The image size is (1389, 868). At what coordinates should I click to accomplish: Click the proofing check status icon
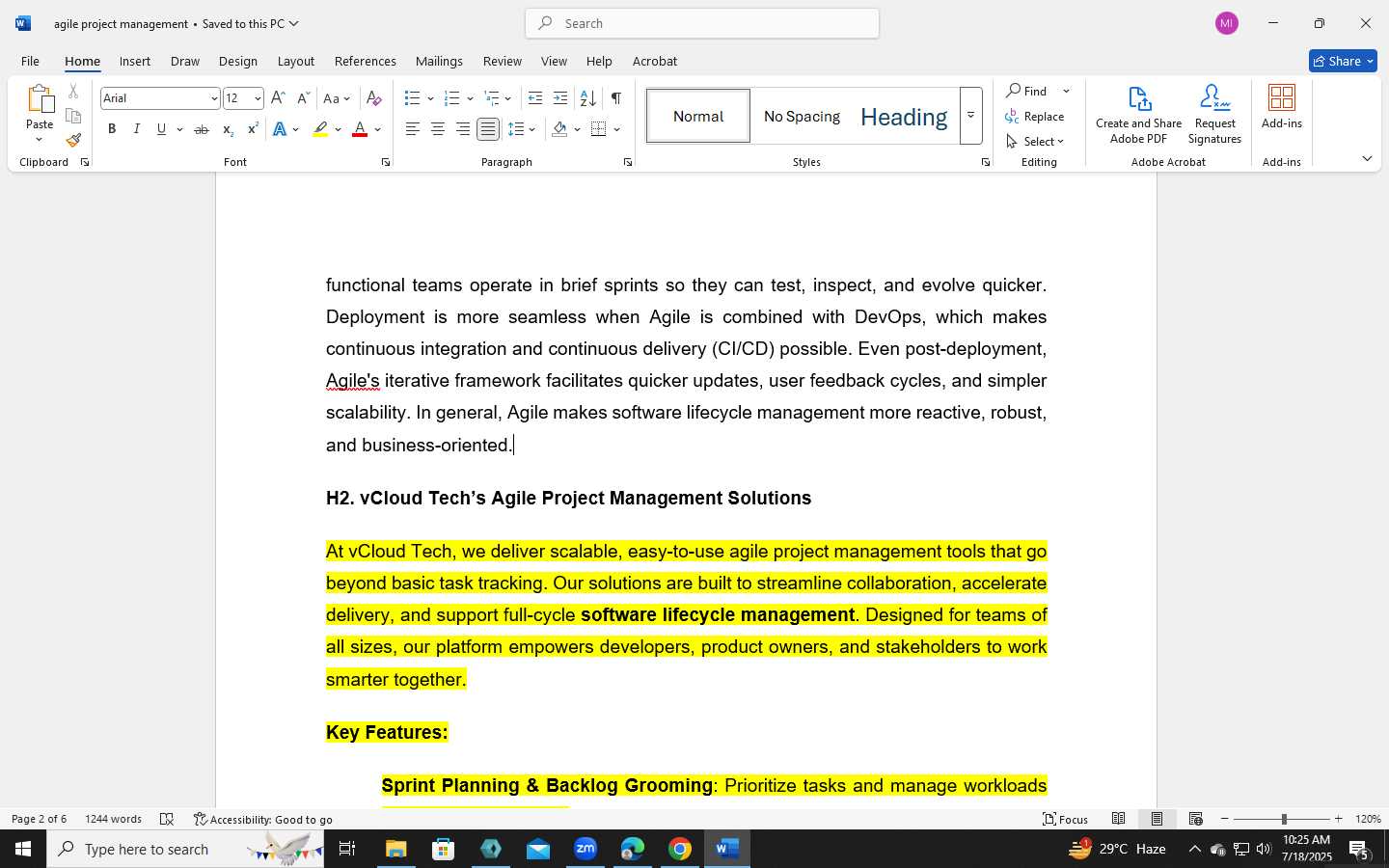pos(167,819)
